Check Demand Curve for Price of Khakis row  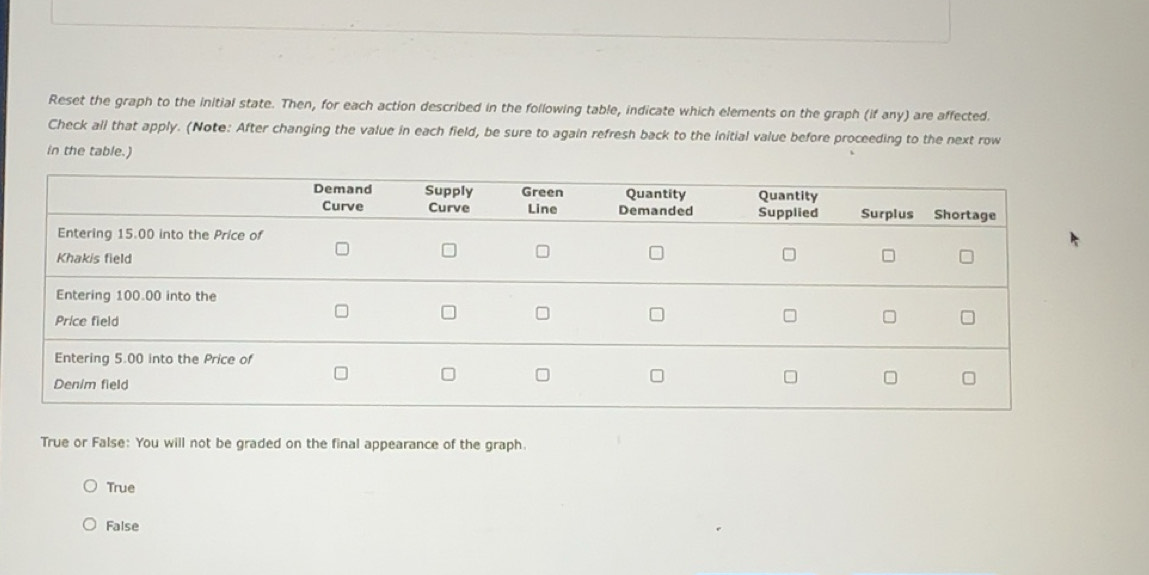click(342, 248)
